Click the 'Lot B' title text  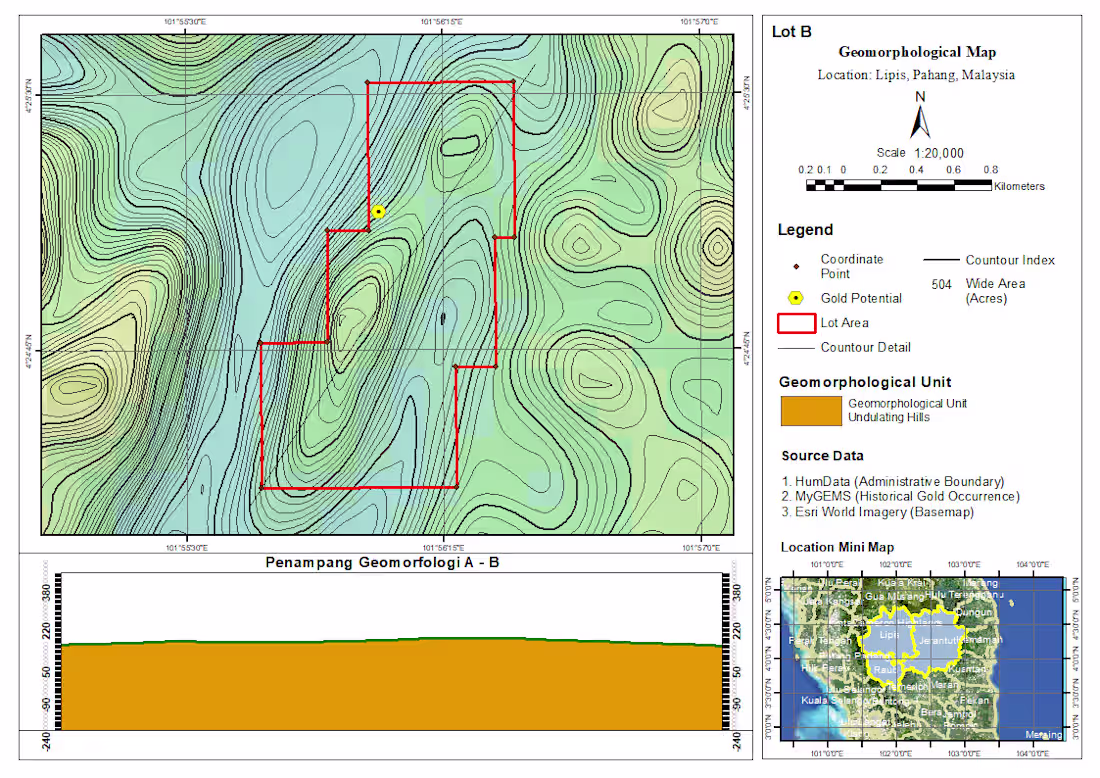791,32
